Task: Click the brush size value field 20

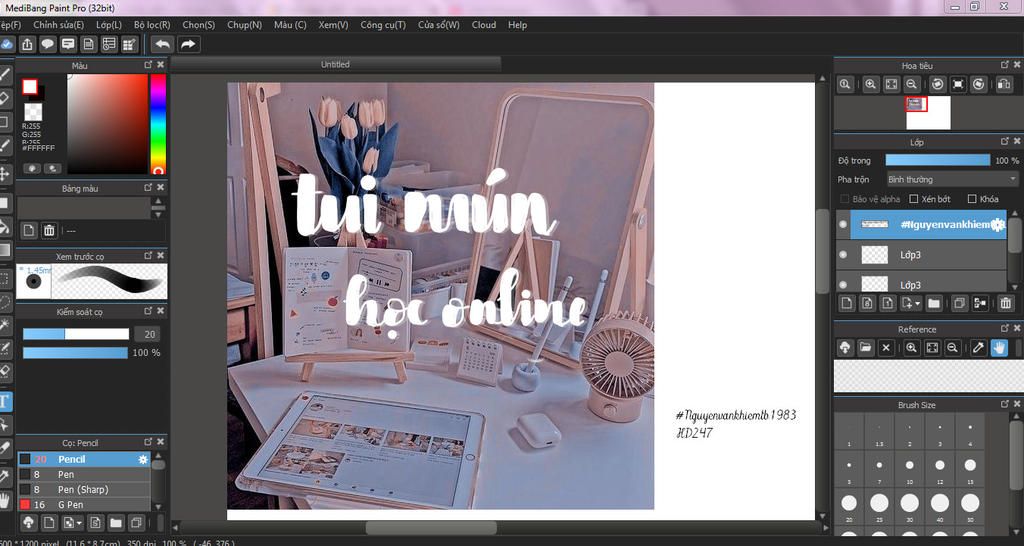Action: click(x=148, y=334)
